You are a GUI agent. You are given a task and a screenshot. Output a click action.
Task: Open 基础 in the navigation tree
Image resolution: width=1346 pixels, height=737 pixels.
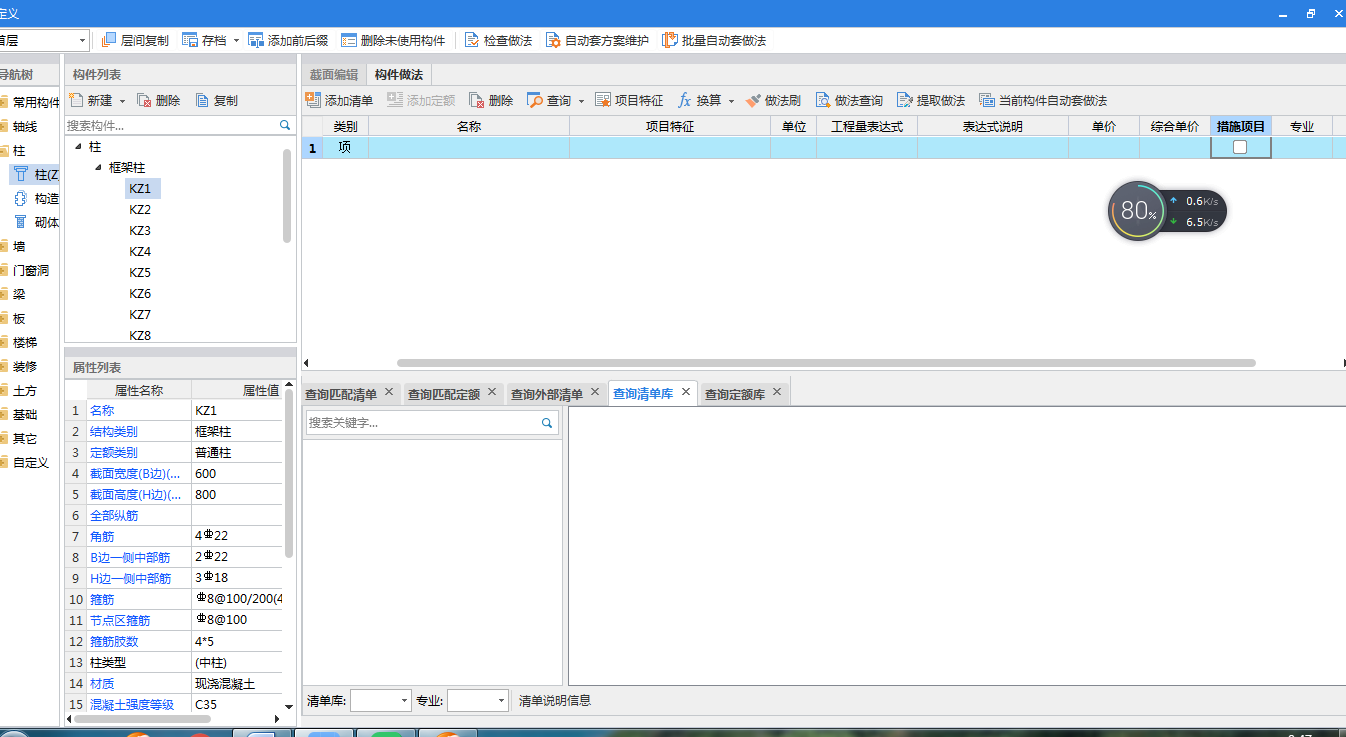point(25,414)
